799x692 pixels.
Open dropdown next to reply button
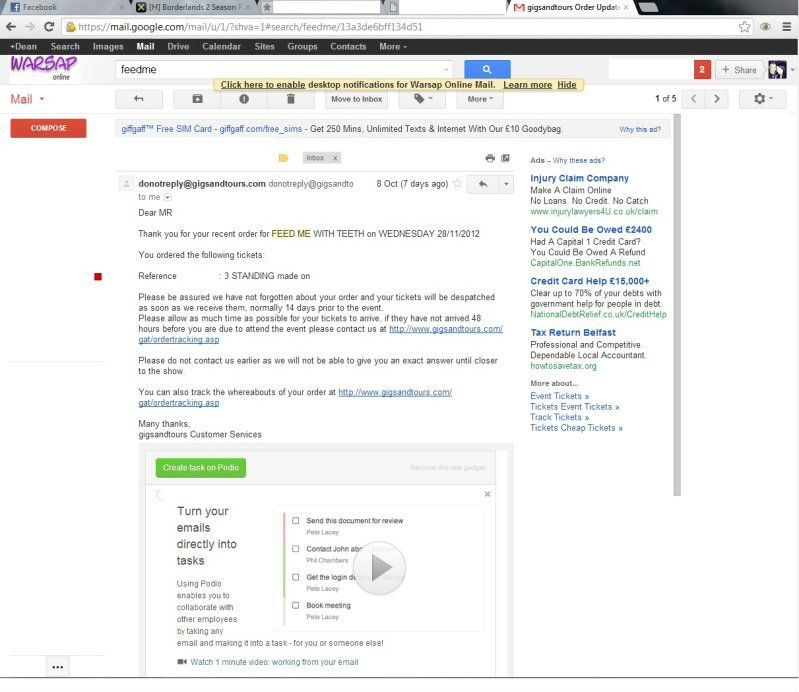pos(506,184)
